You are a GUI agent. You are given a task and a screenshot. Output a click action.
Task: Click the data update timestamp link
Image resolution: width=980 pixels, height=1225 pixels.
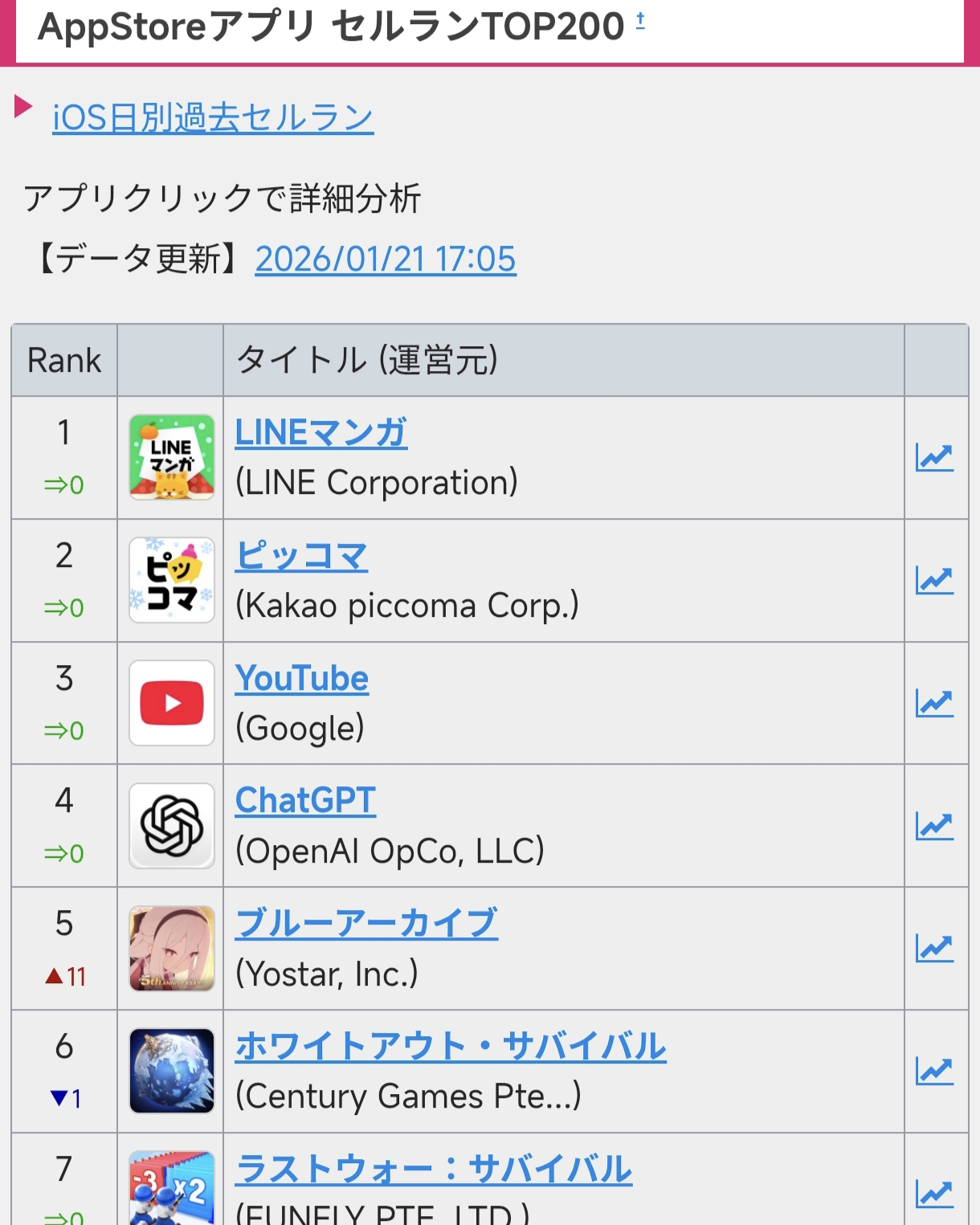[x=386, y=259]
